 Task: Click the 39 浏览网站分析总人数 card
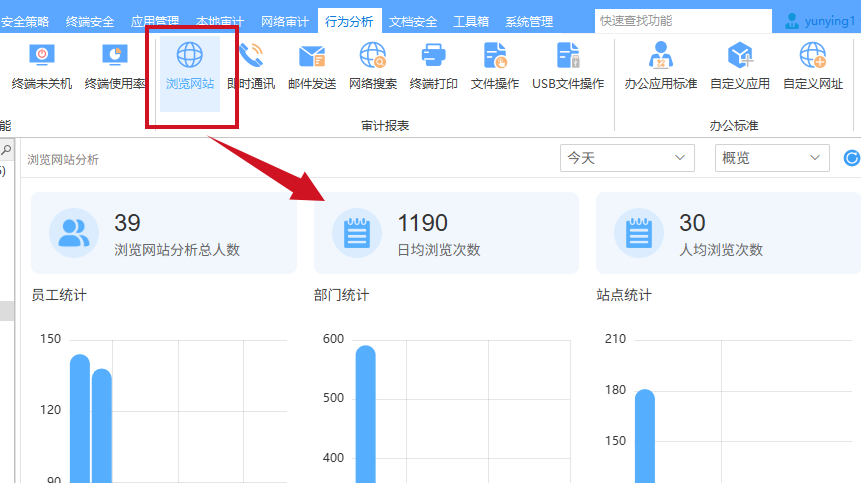(x=164, y=233)
